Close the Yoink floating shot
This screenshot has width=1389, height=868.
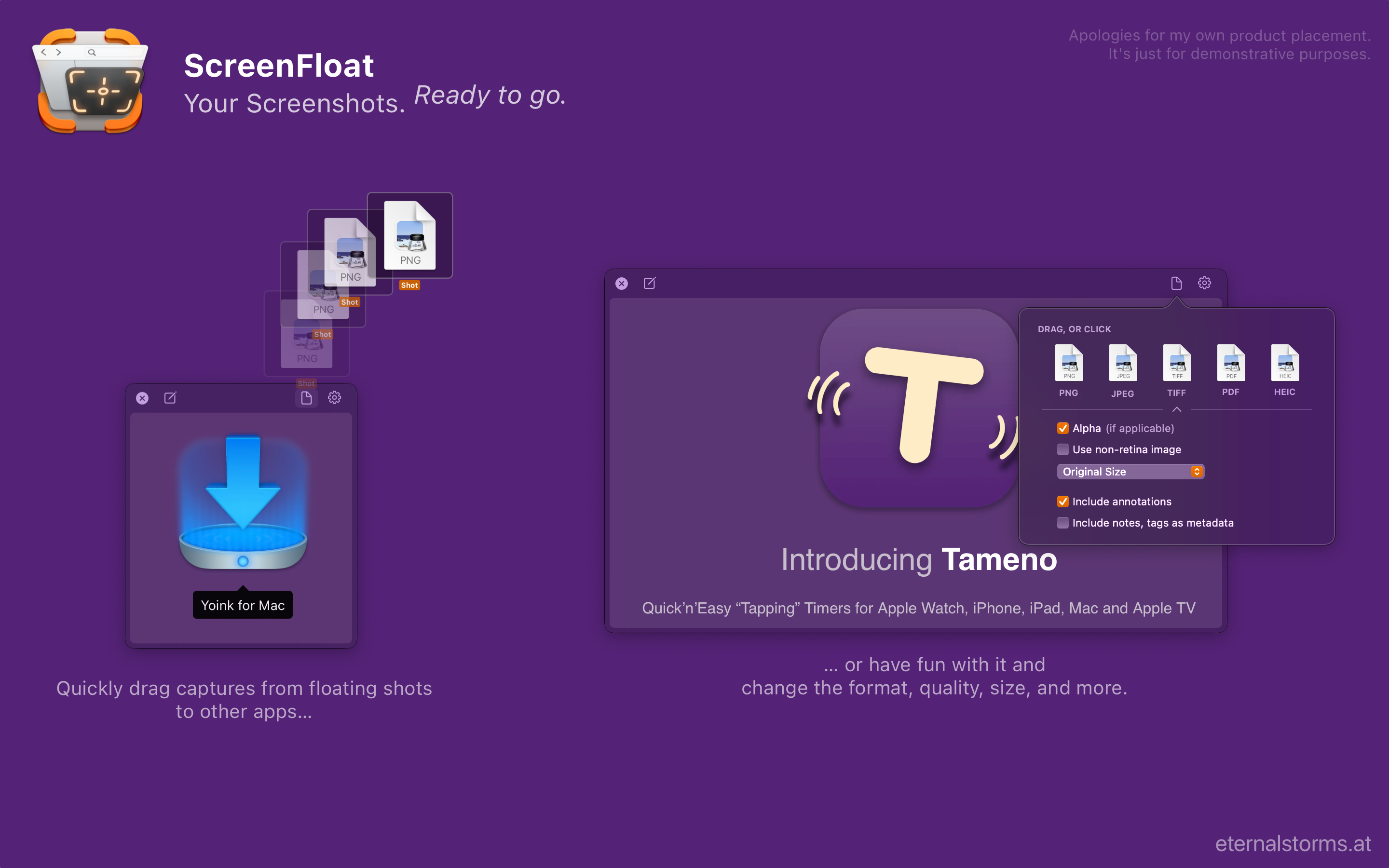pyautogui.click(x=142, y=398)
